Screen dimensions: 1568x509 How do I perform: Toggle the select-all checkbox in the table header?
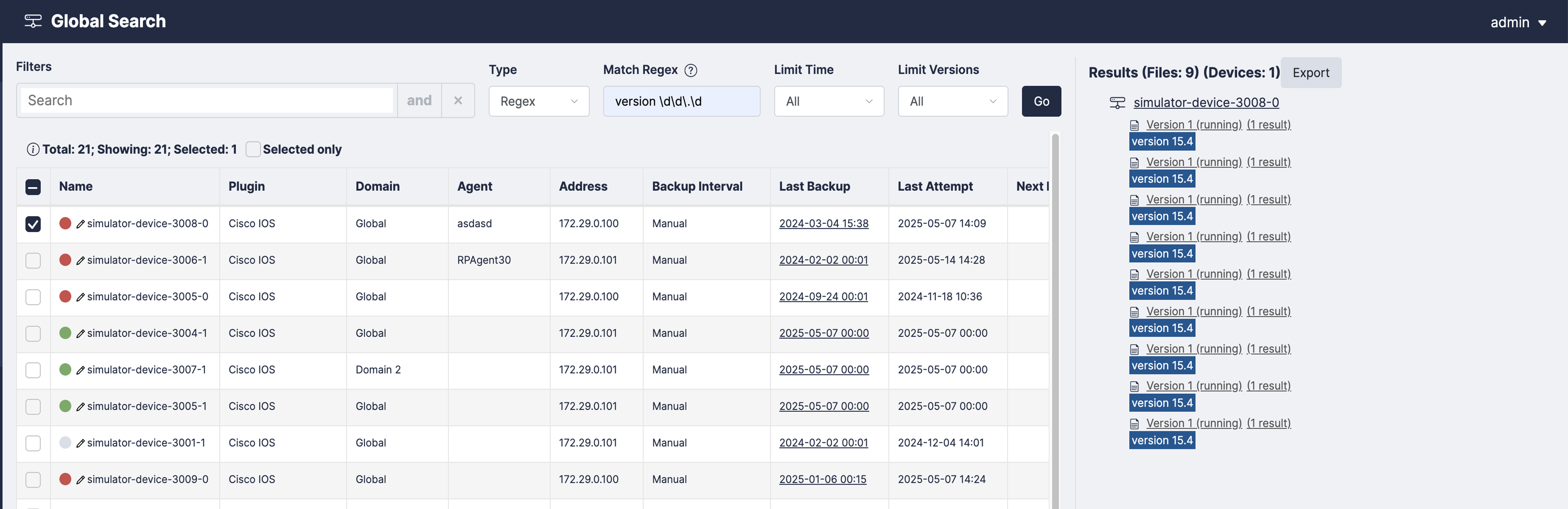(33, 187)
